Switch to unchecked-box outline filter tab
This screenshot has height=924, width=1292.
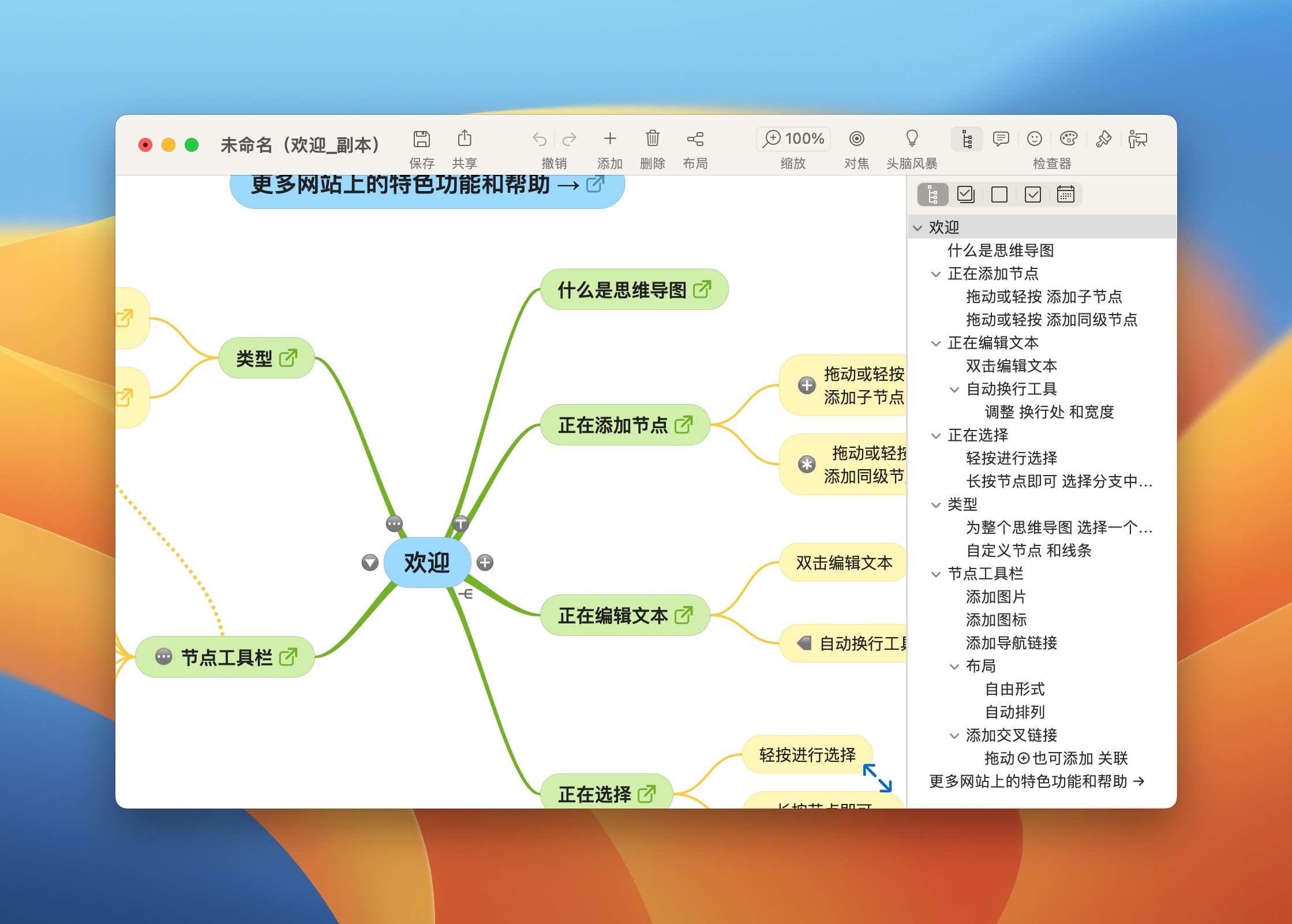click(999, 194)
